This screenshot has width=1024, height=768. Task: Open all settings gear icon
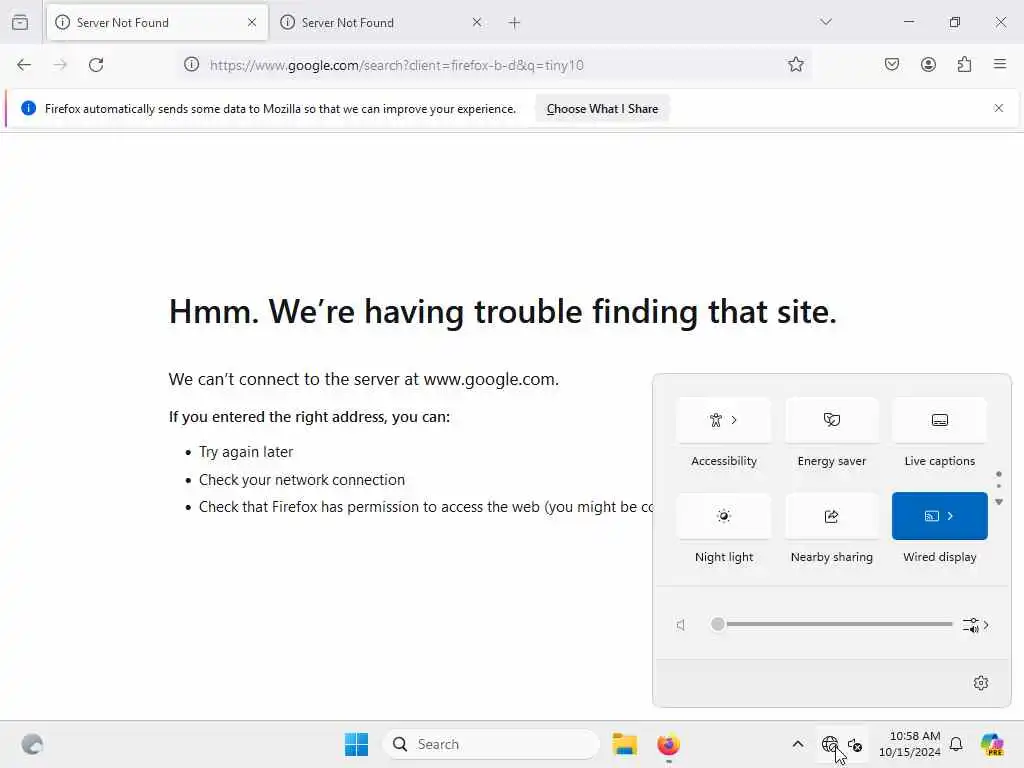point(981,683)
